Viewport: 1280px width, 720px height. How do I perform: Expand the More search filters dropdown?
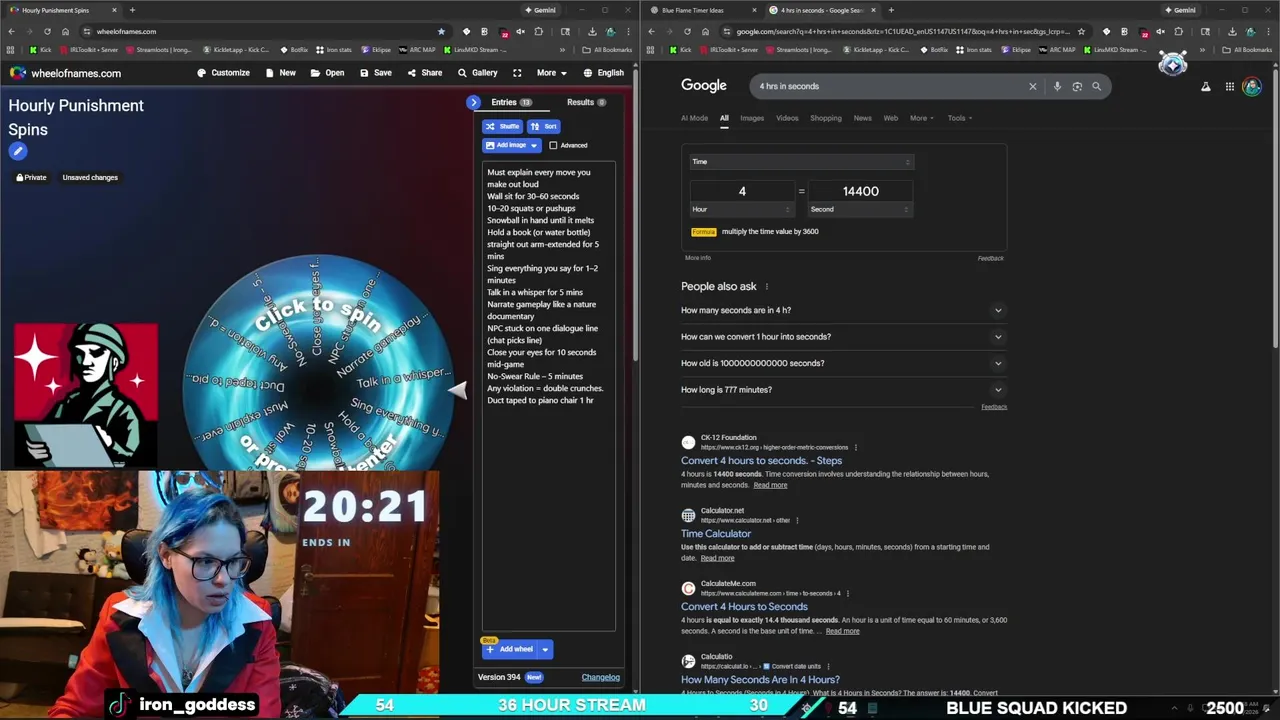coord(921,118)
